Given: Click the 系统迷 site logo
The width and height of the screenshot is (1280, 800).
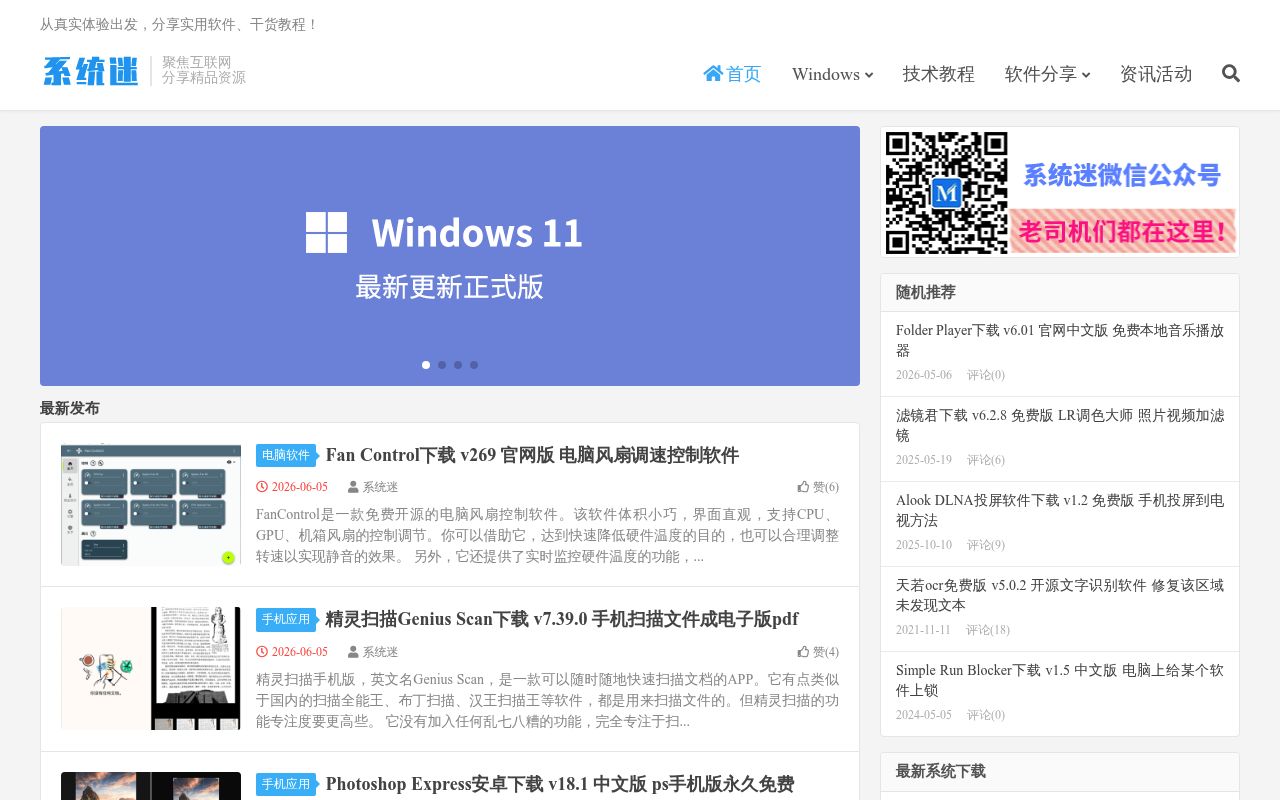Looking at the screenshot, I should tap(90, 71).
